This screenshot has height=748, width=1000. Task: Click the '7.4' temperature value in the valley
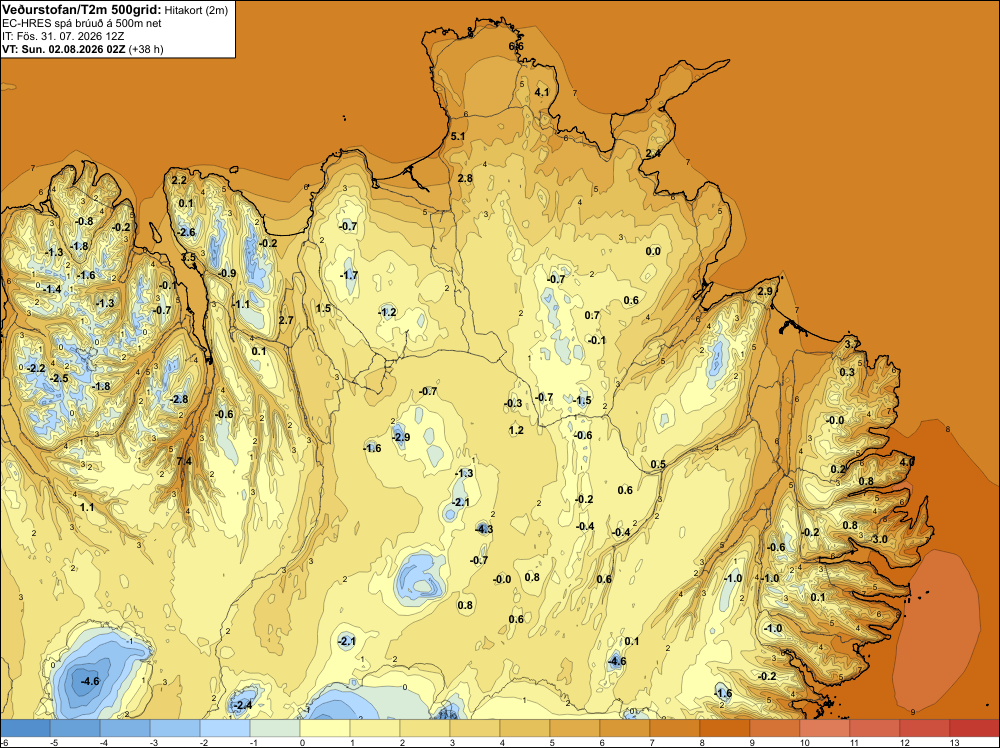pyautogui.click(x=184, y=461)
